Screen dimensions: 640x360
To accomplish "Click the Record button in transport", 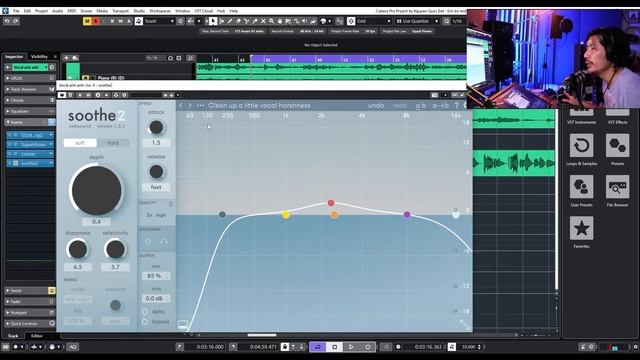I will (368, 347).
